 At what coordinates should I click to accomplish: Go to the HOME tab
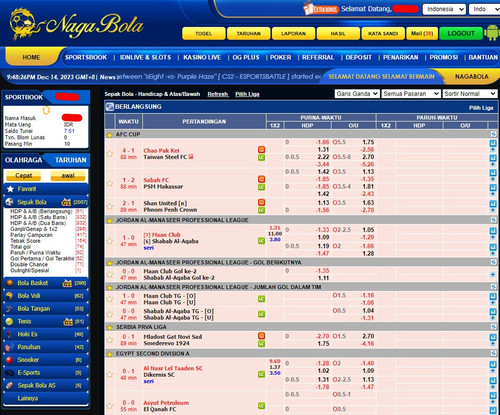pyautogui.click(x=31, y=57)
